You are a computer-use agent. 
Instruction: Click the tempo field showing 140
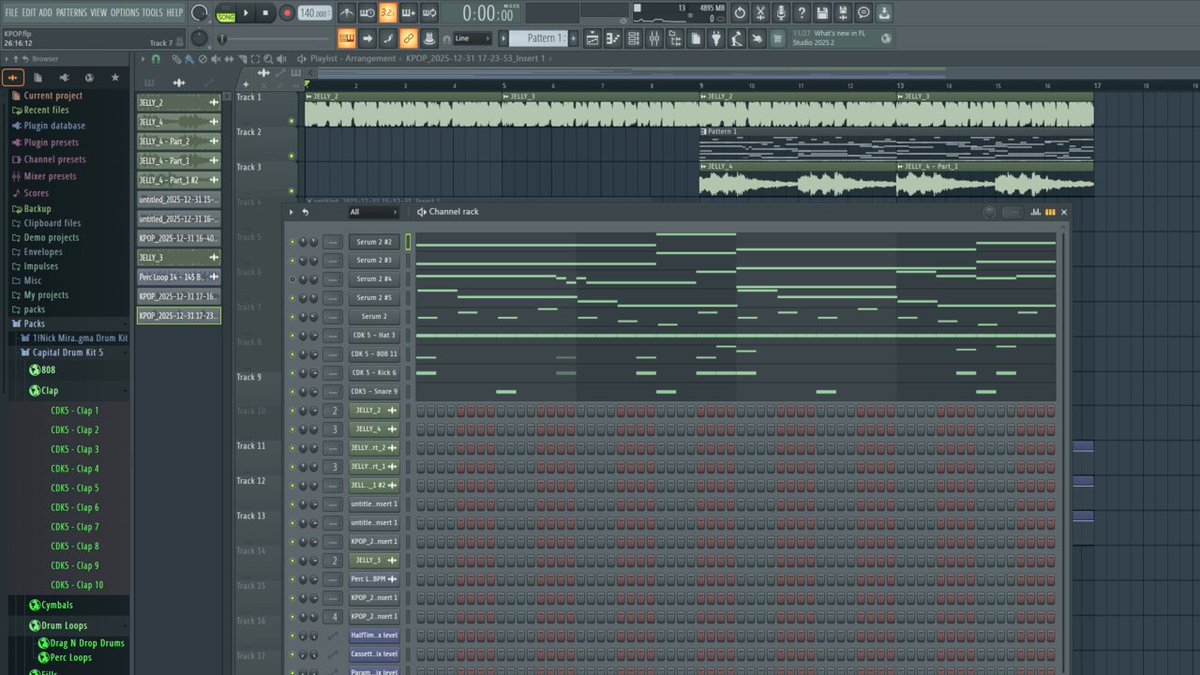(315, 13)
